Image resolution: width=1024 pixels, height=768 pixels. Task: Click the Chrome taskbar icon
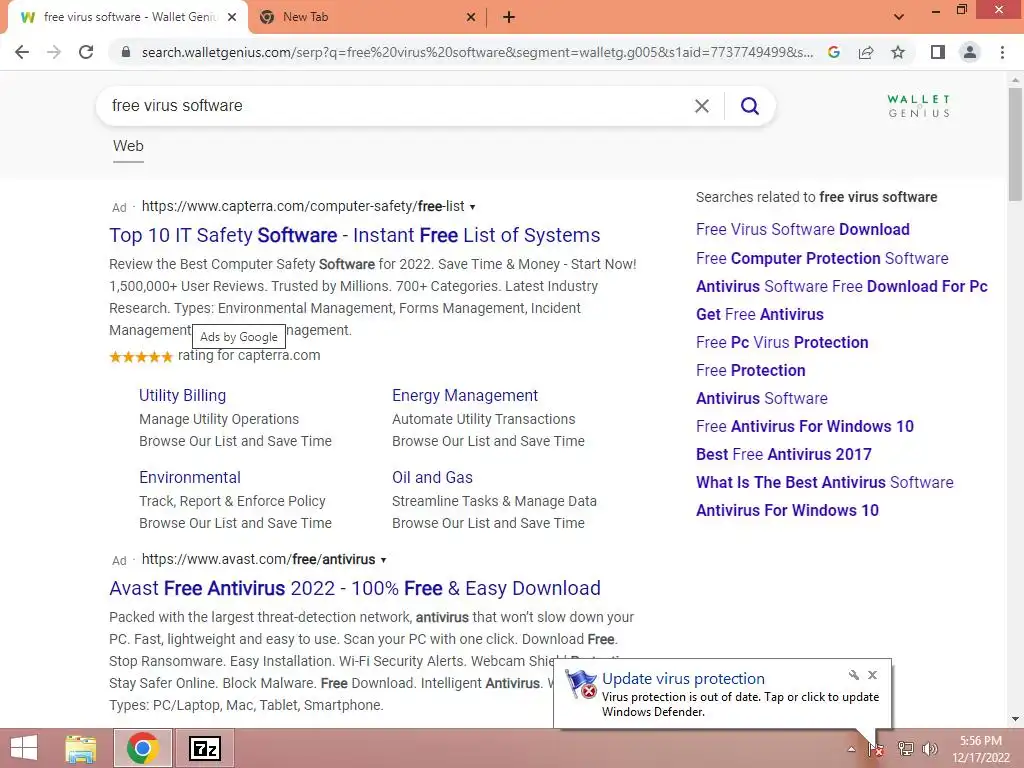(x=143, y=748)
